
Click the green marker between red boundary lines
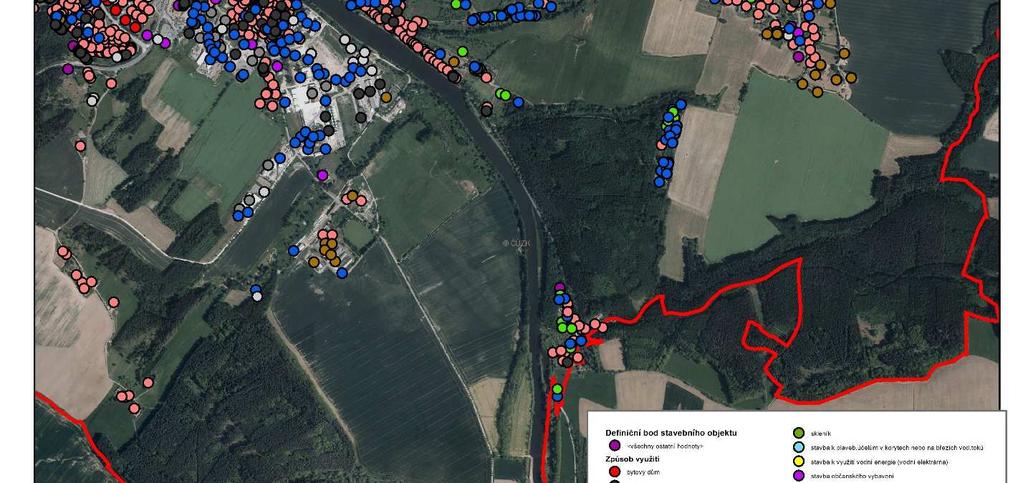[x=557, y=389]
